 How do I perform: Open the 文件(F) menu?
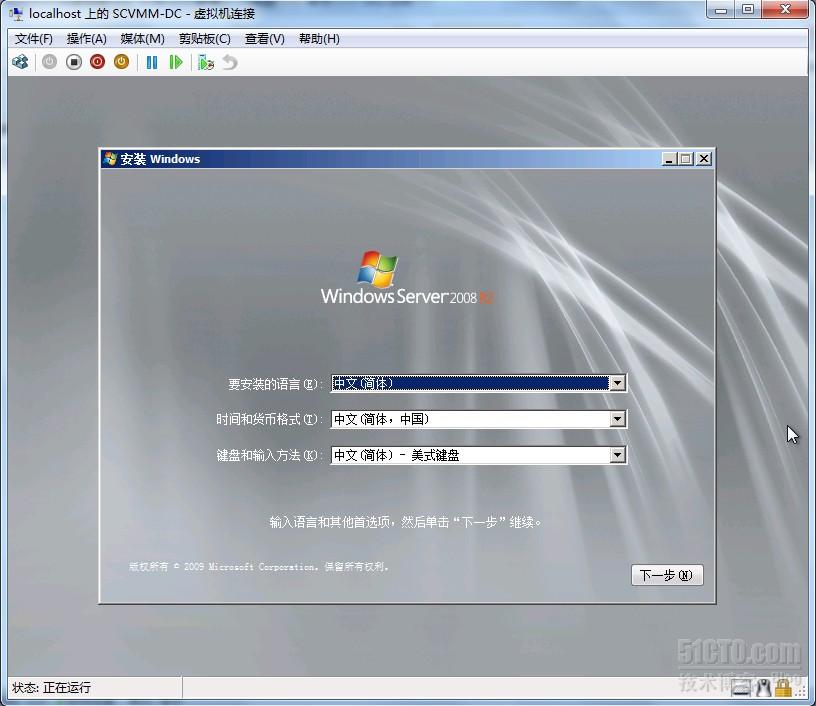pos(34,39)
